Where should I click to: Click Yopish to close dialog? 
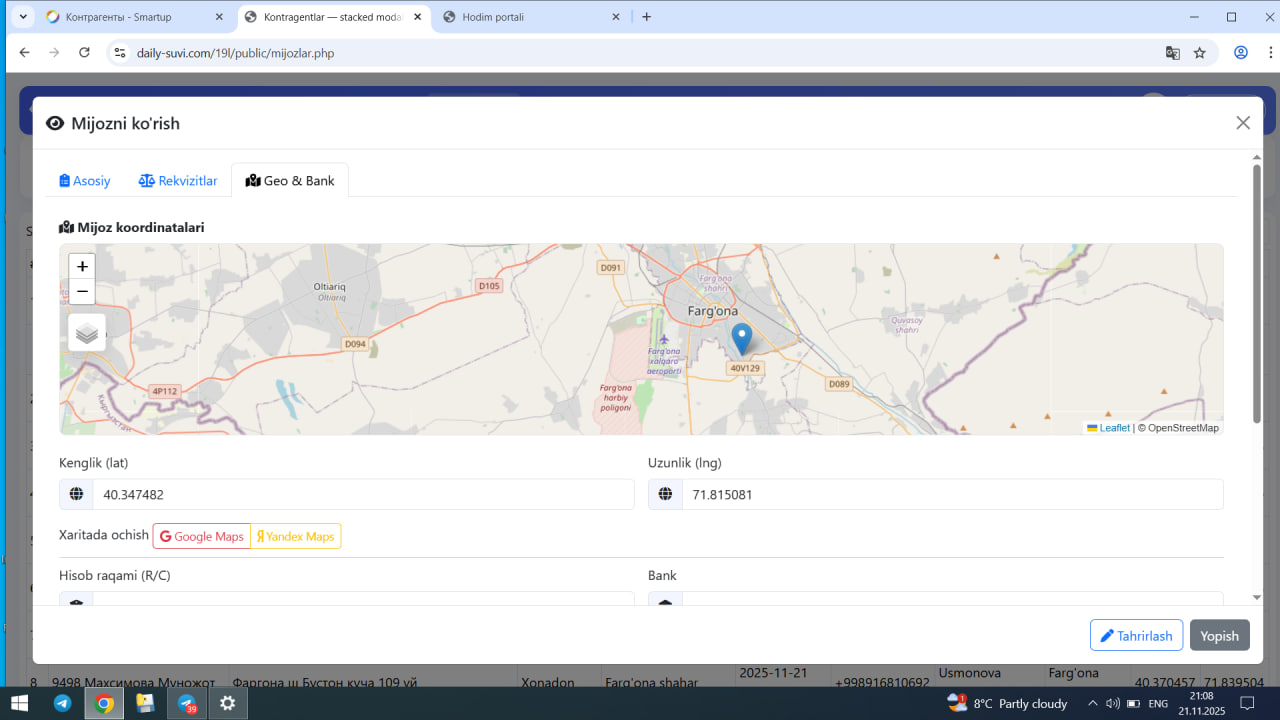point(1219,636)
